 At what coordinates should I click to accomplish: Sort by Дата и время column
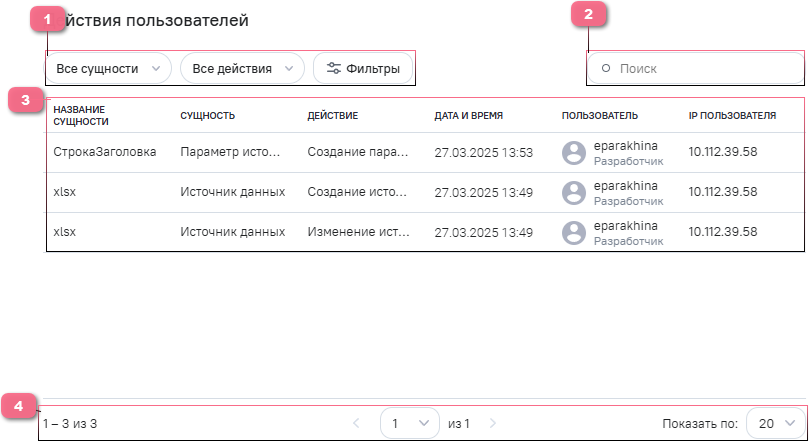tap(469, 116)
